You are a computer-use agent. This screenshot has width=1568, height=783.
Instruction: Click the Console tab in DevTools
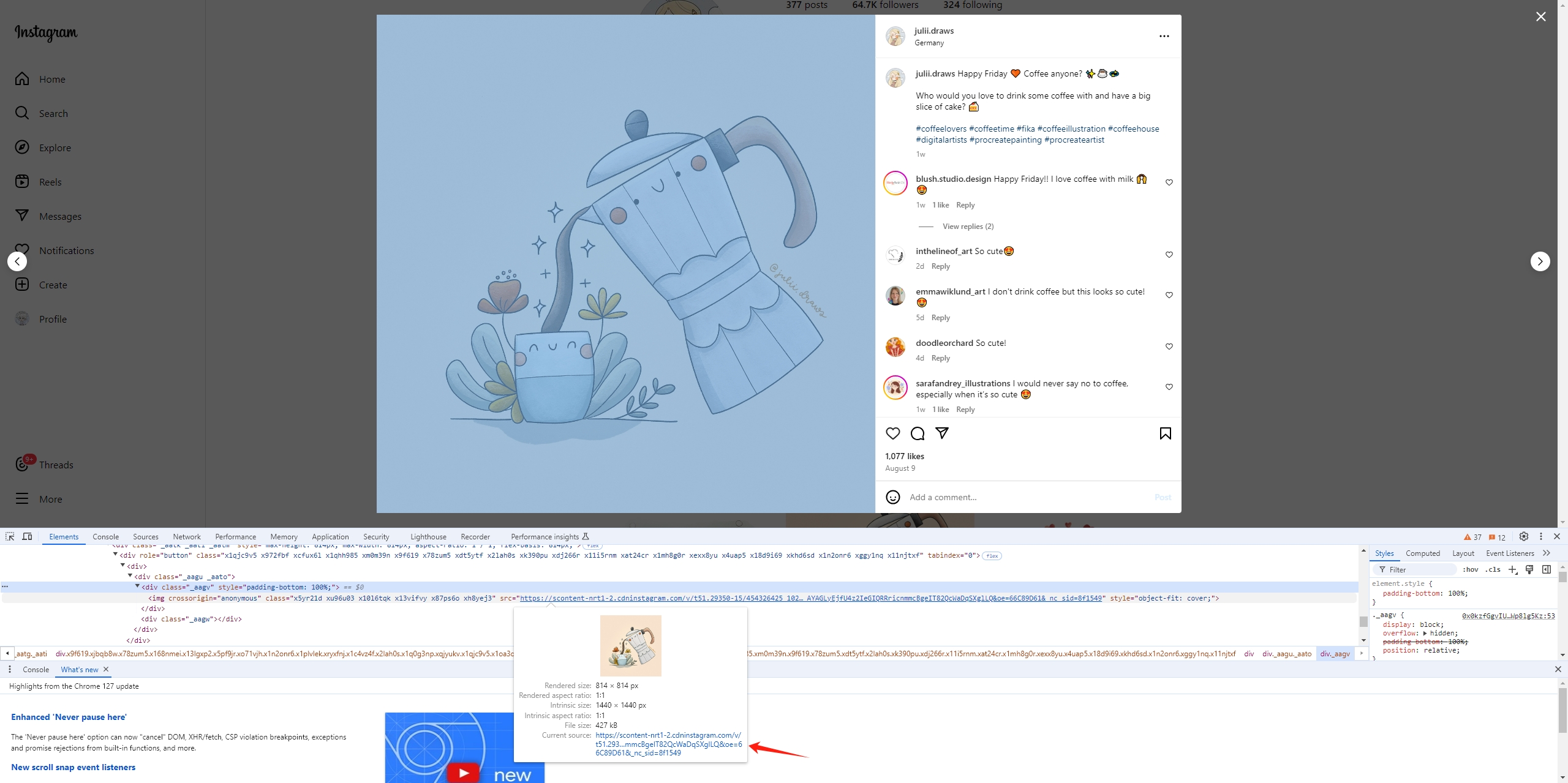point(105,537)
